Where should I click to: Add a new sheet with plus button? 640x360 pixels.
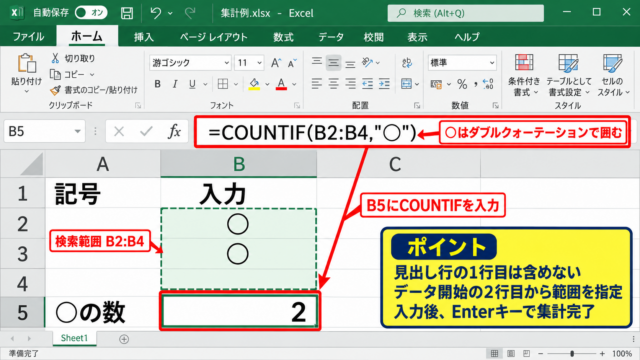(124, 339)
